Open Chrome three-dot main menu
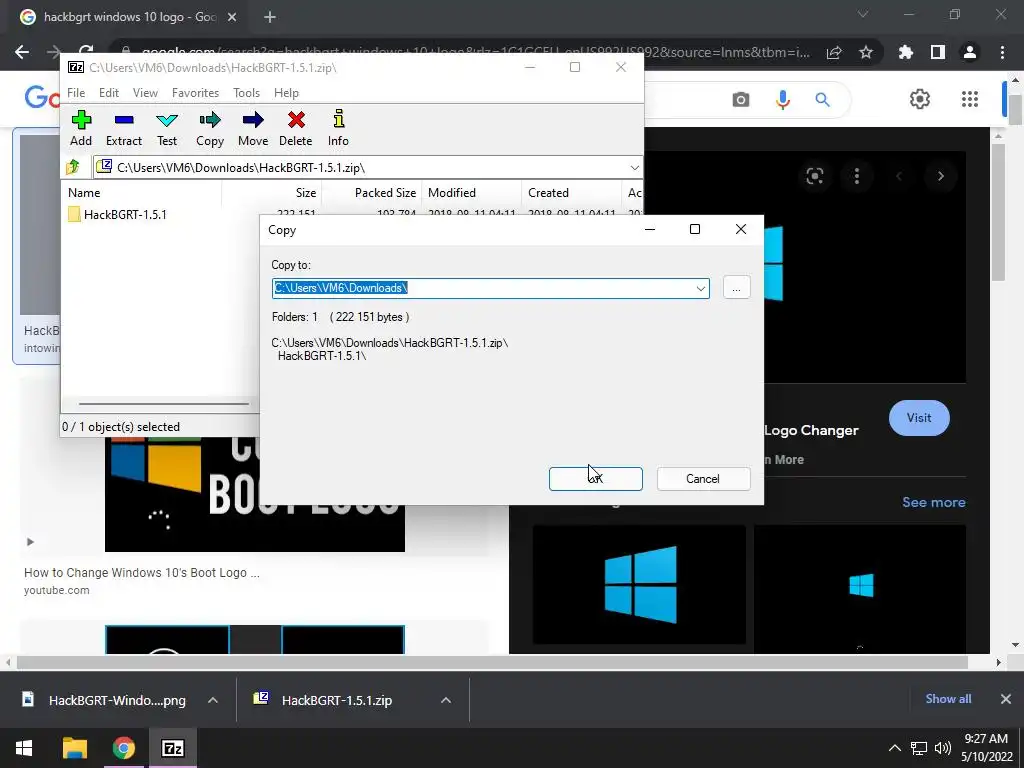Viewport: 1024px width, 768px height. click(x=1002, y=52)
